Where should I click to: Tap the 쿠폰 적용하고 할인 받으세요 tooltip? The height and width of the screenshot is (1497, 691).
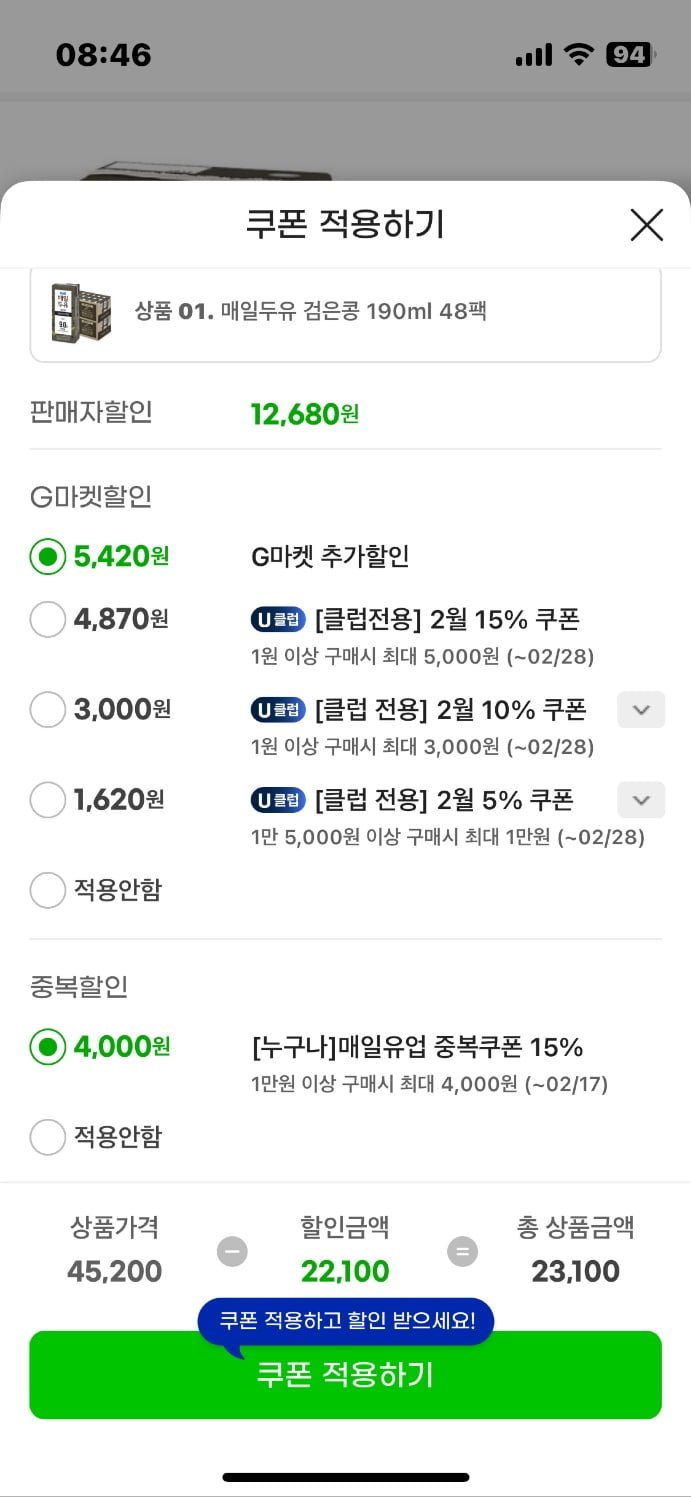point(346,1321)
